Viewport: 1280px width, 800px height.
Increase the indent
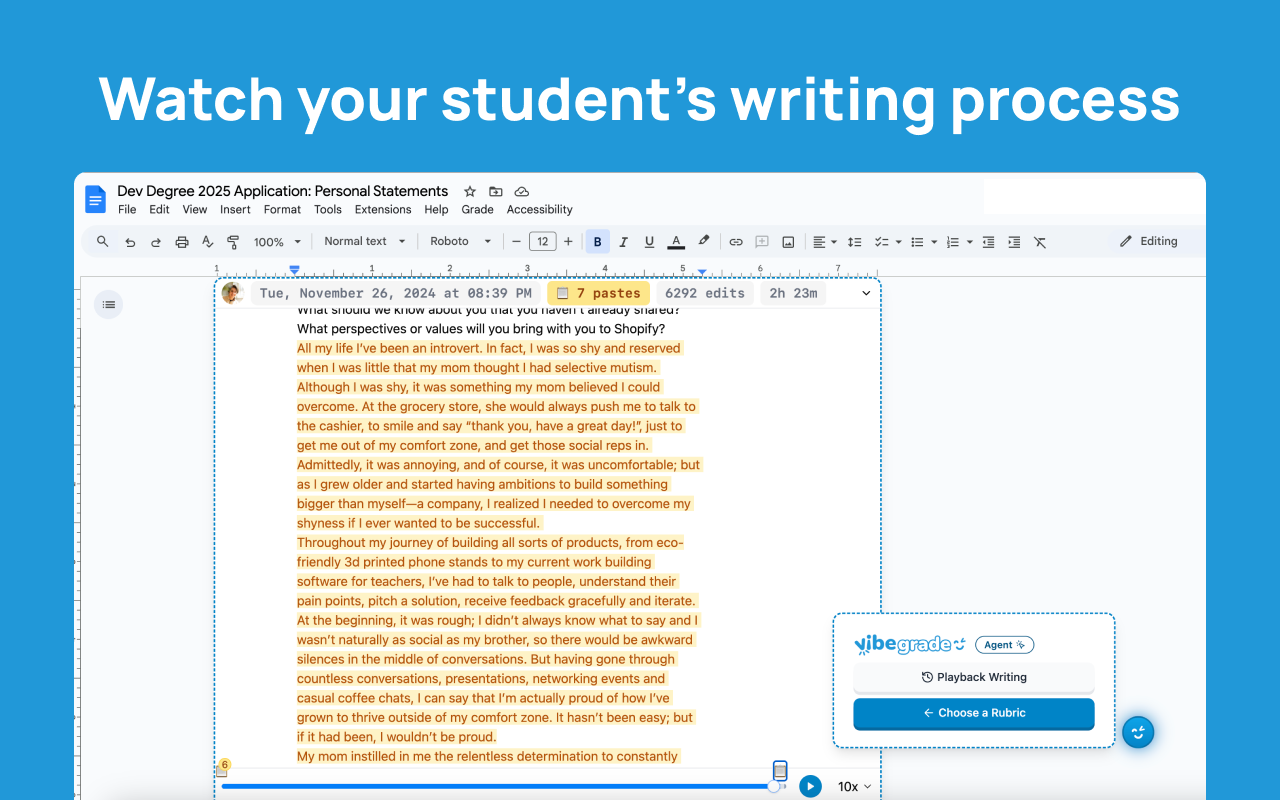(x=1014, y=242)
